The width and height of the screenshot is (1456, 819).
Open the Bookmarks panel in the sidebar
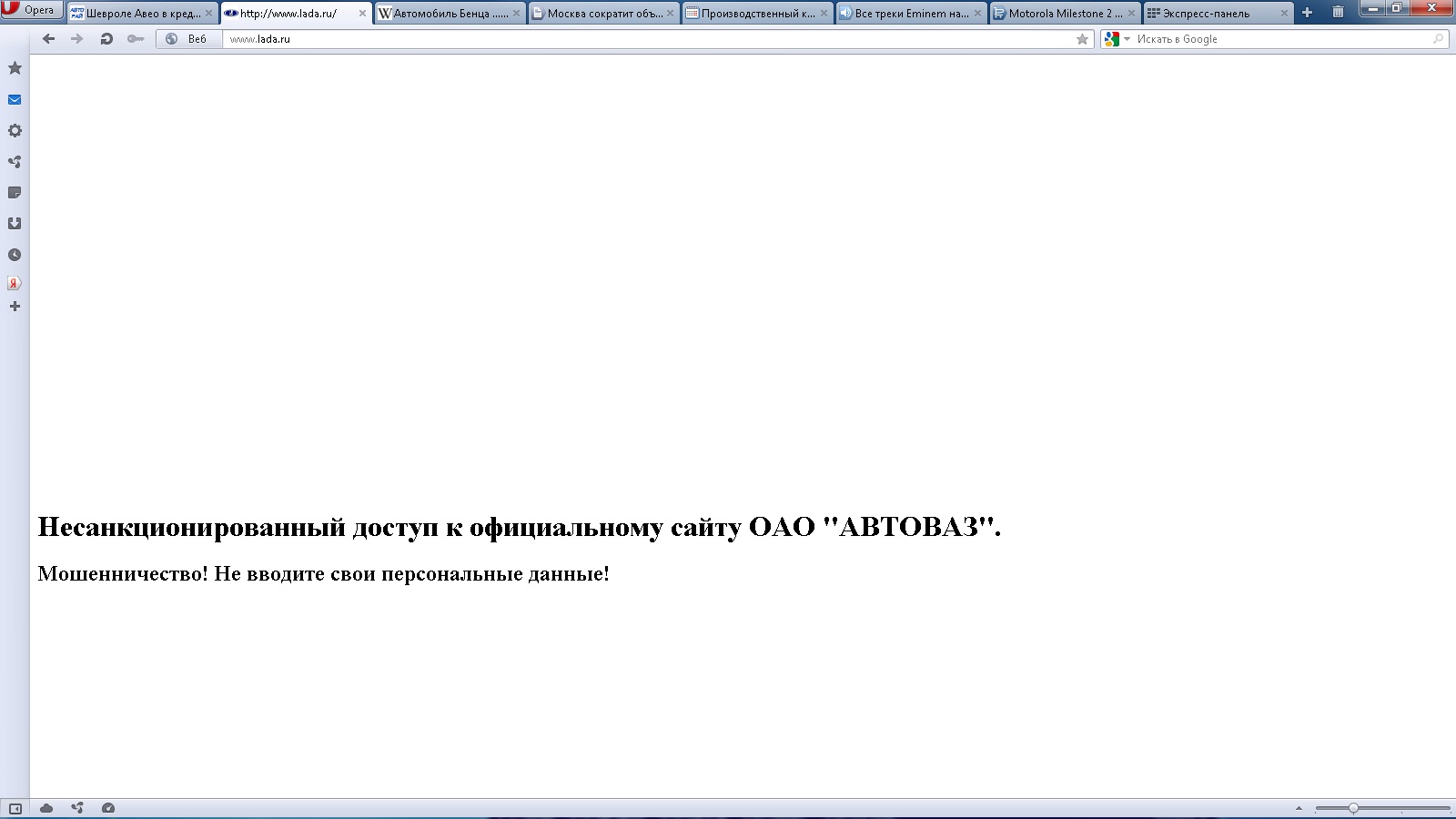pyautogui.click(x=15, y=68)
